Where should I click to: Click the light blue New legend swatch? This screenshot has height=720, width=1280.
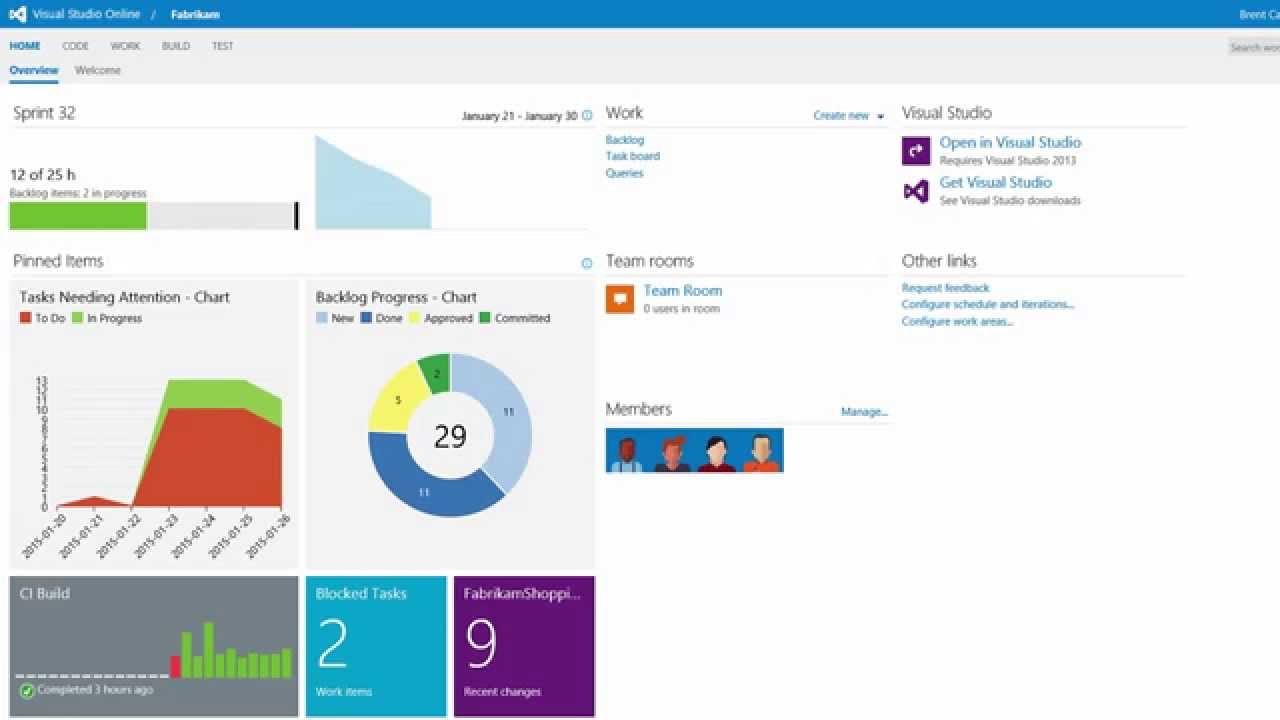pos(322,318)
